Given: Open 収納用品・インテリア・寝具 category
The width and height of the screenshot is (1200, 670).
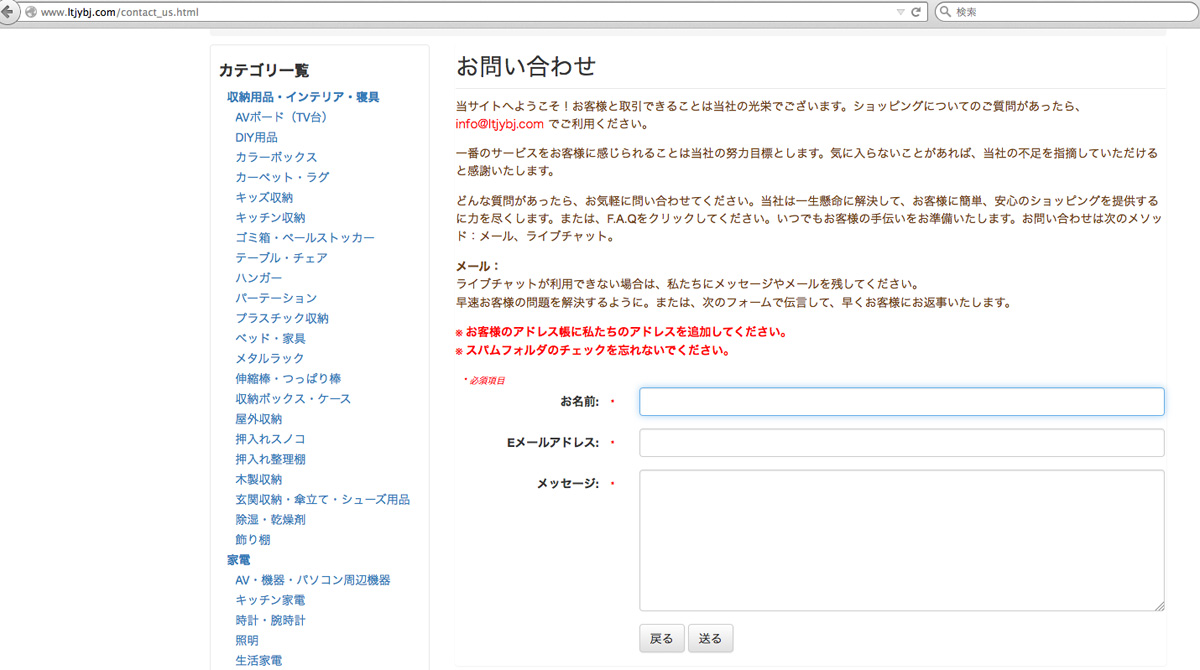Looking at the screenshot, I should 303,97.
